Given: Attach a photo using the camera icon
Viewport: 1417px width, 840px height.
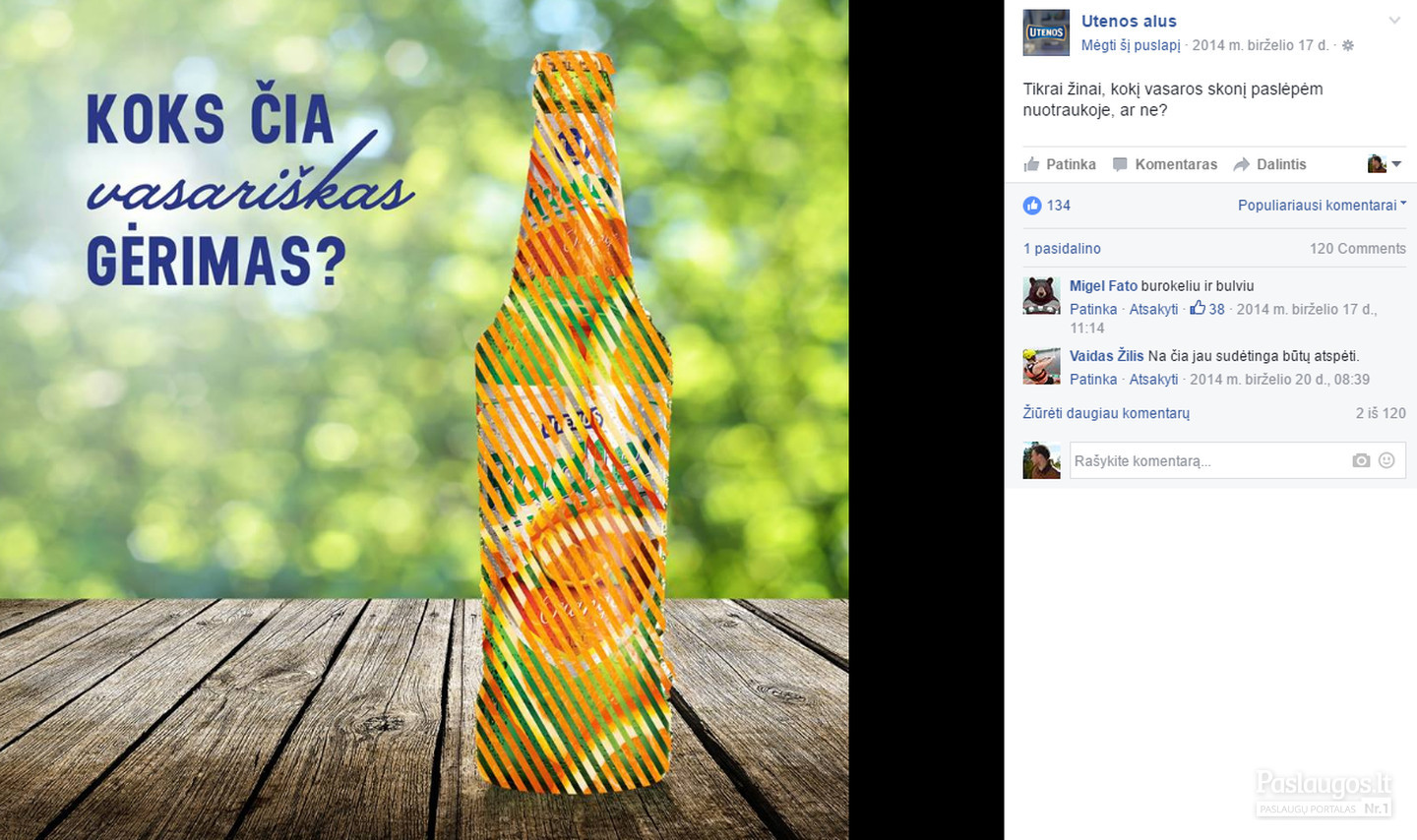Looking at the screenshot, I should pyautogui.click(x=1361, y=460).
